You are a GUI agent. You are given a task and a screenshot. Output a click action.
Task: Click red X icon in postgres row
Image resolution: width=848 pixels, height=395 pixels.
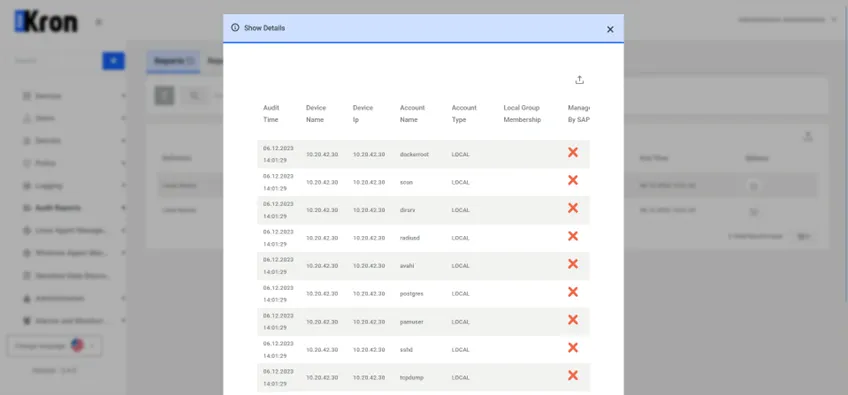[x=573, y=292]
